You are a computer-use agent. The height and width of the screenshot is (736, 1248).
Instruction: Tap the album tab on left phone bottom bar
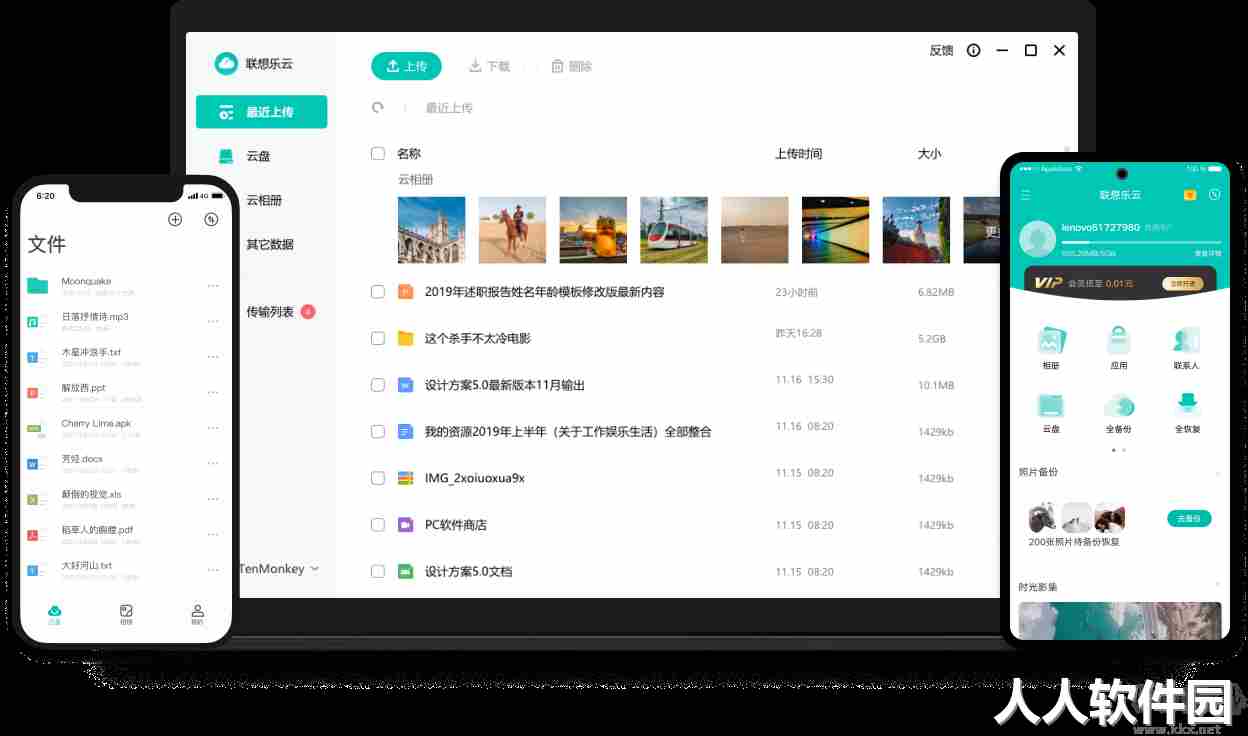(x=126, y=614)
